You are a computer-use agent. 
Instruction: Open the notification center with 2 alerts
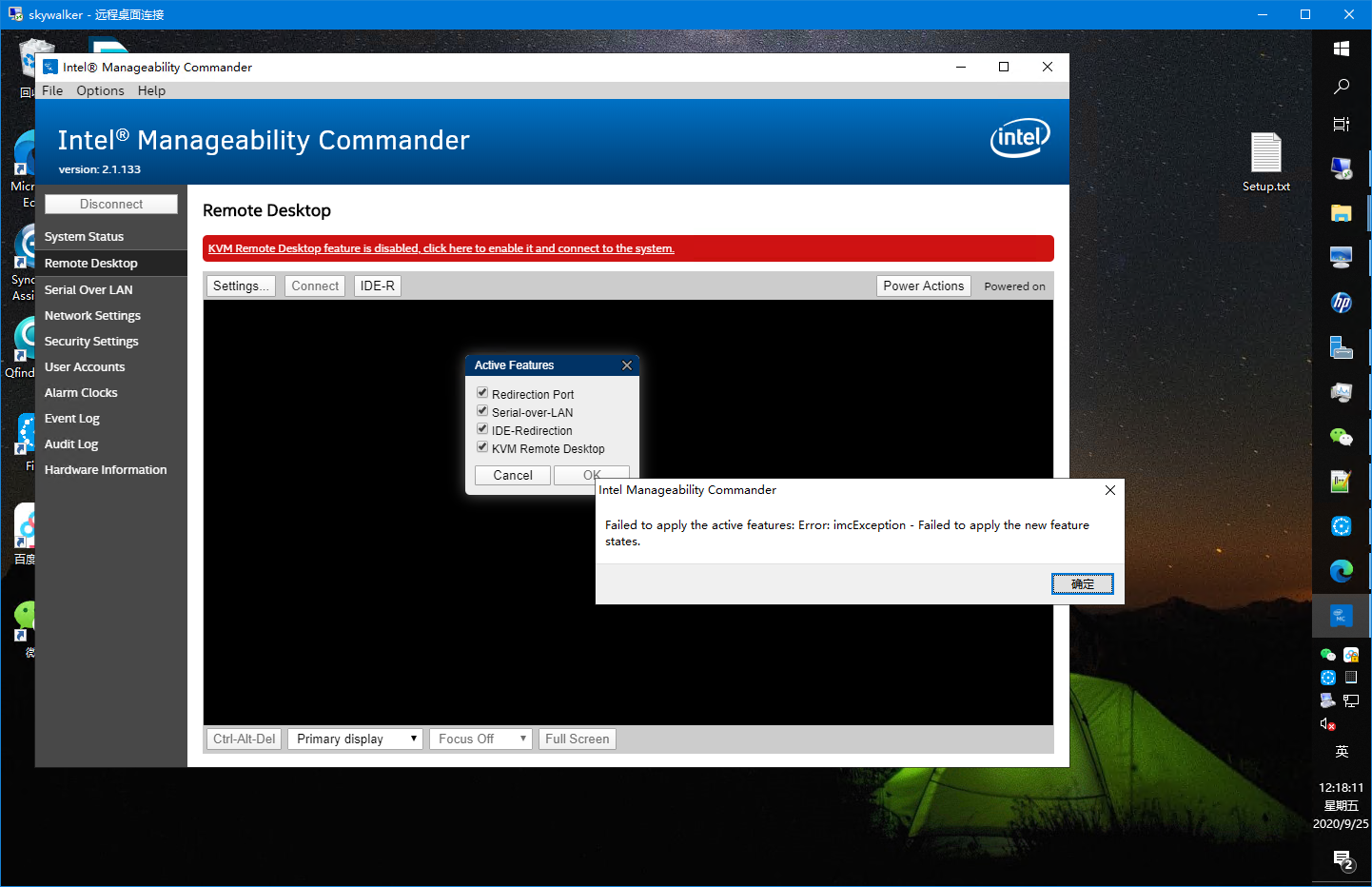[x=1342, y=861]
